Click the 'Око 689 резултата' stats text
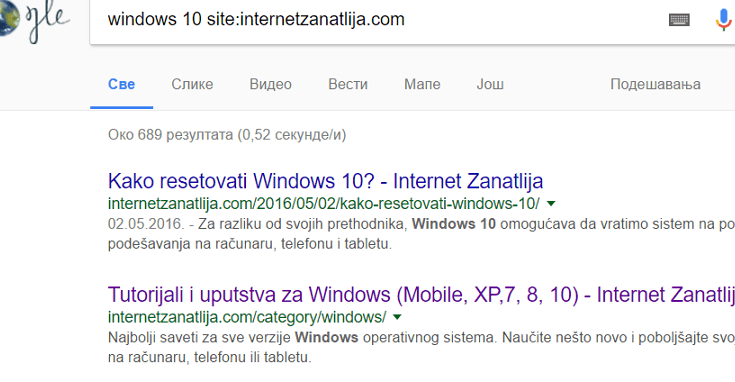Screen dimensions: 735x382 [x=227, y=135]
